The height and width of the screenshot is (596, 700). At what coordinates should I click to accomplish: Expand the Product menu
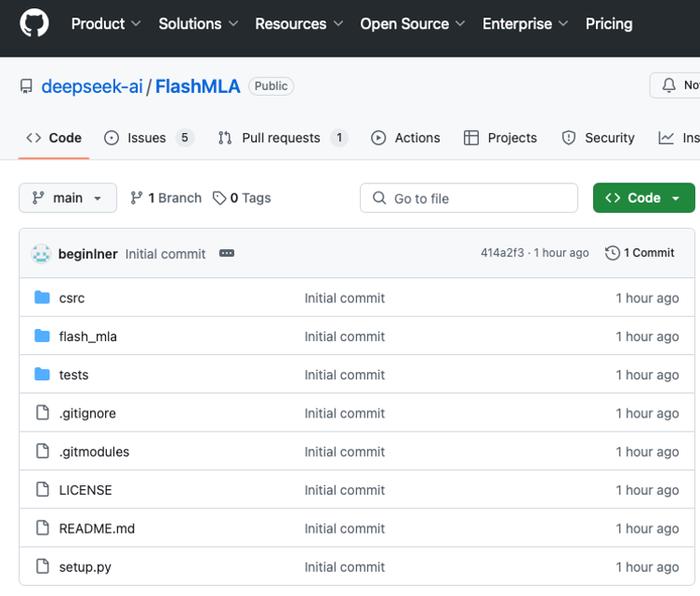pyautogui.click(x=106, y=23)
